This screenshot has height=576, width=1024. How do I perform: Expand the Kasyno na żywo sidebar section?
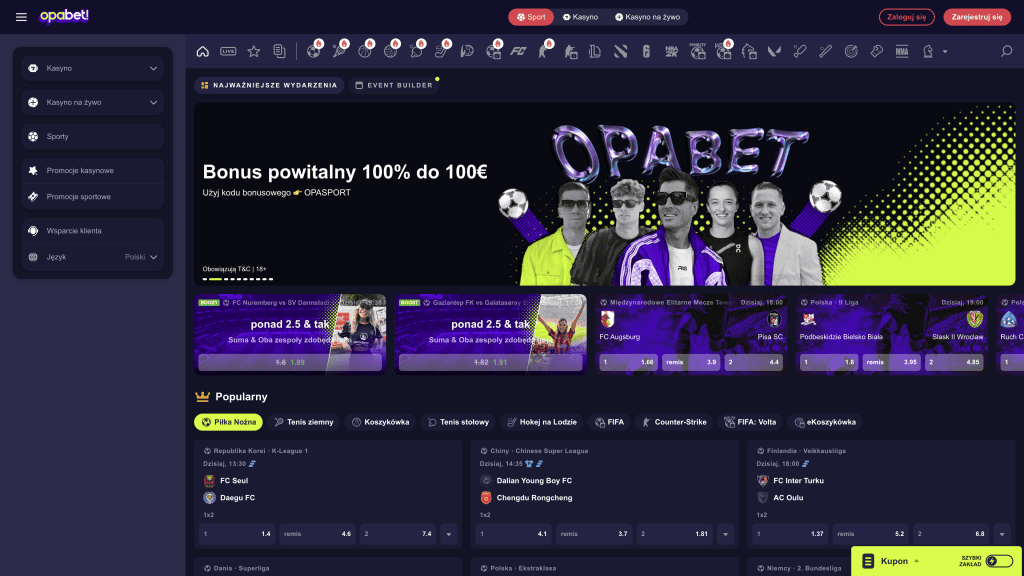93,103
